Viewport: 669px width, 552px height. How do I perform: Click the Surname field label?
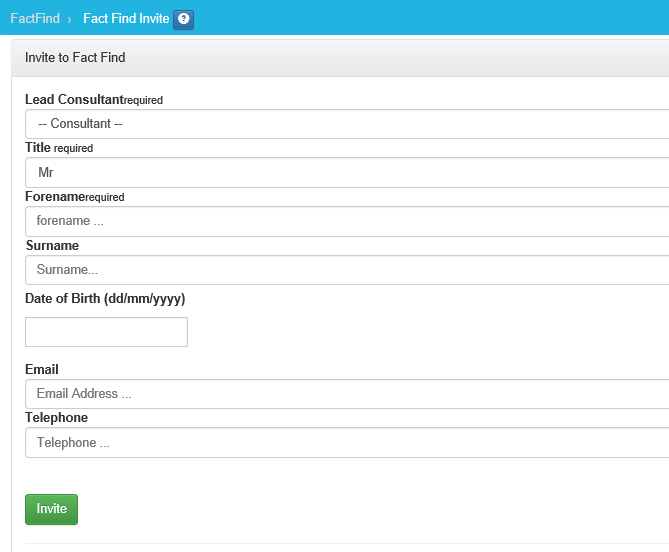point(52,245)
